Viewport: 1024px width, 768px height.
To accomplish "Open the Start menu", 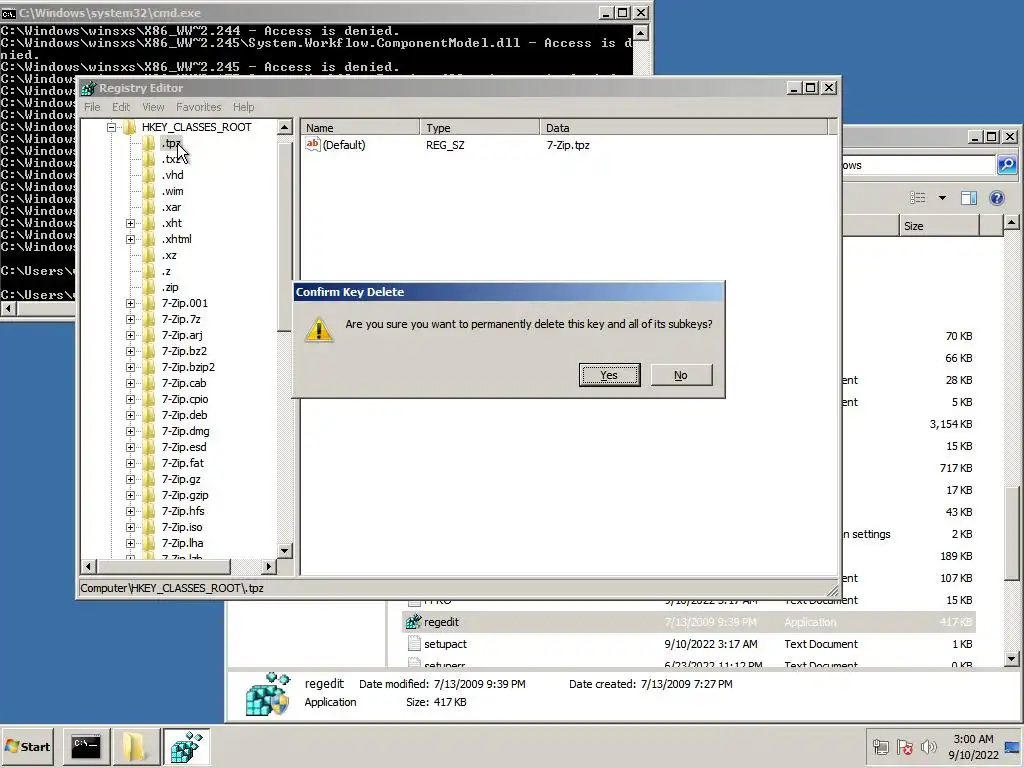I will point(27,746).
